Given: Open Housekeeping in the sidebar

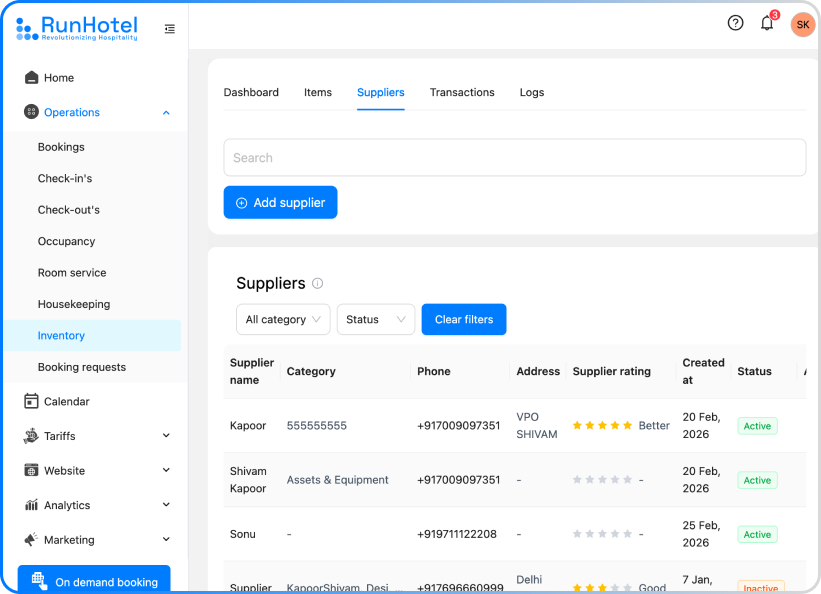Looking at the screenshot, I should [74, 304].
